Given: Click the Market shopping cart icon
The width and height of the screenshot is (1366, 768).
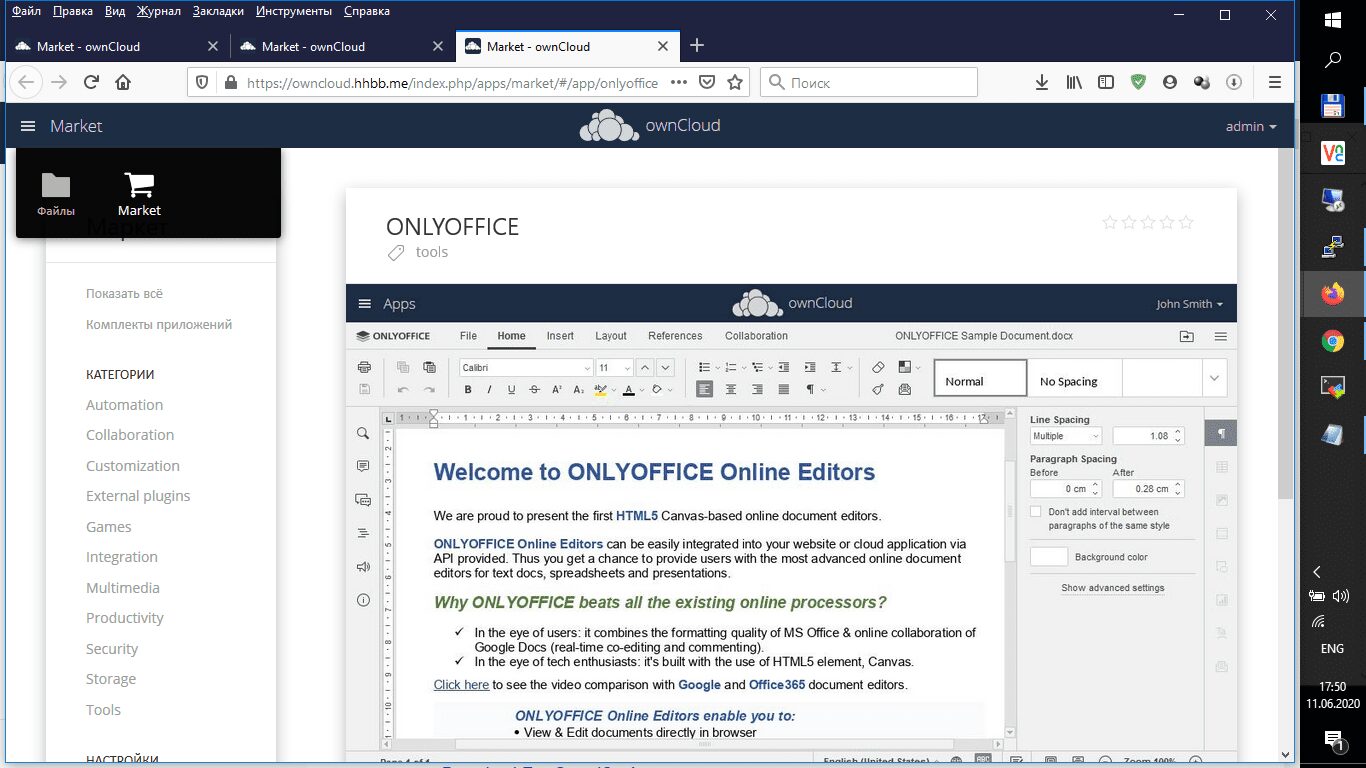Looking at the screenshot, I should (139, 185).
